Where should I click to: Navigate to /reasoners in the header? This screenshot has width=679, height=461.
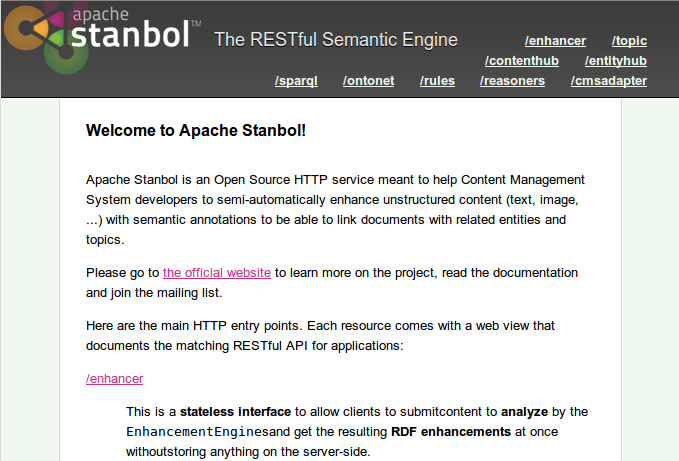pyautogui.click(x=512, y=81)
